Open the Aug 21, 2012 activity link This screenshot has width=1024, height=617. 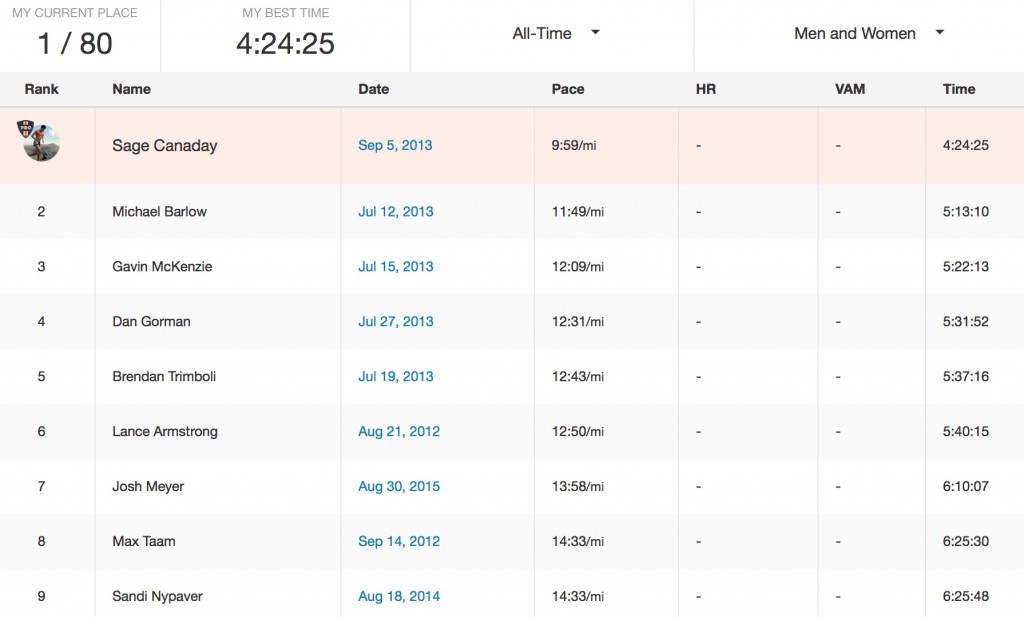(398, 432)
